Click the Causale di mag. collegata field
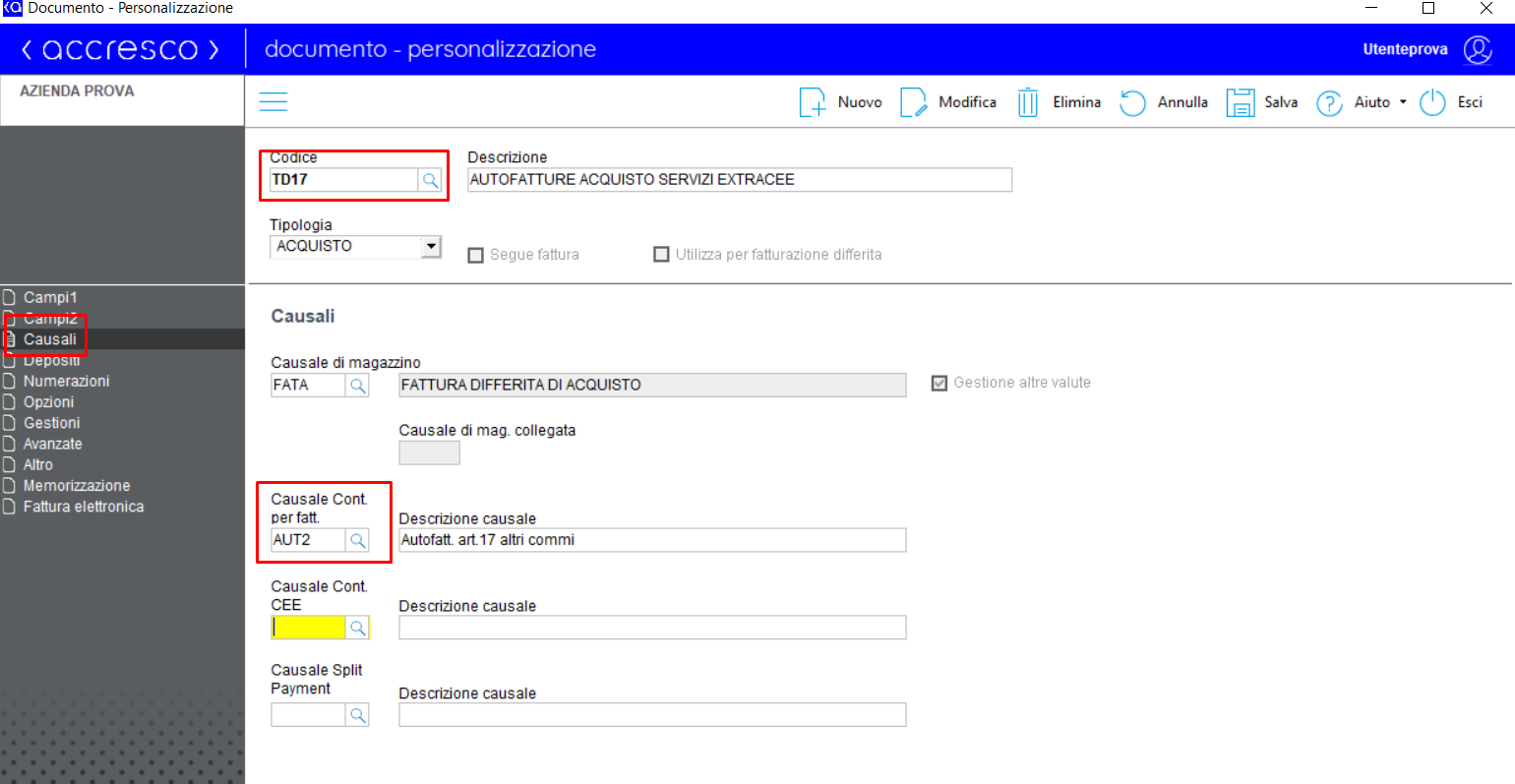Image resolution: width=1515 pixels, height=784 pixels. [x=429, y=453]
